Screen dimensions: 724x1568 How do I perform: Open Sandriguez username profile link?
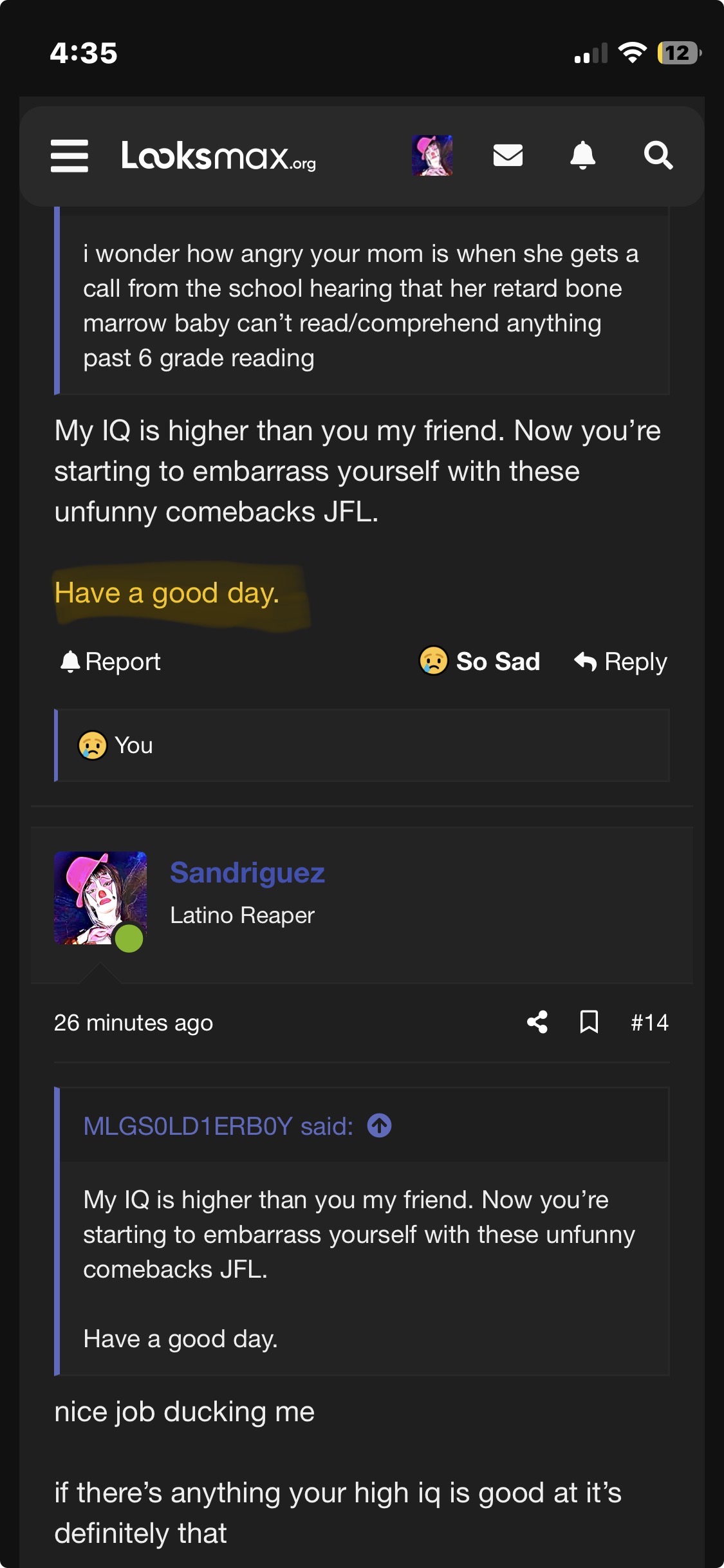(247, 873)
